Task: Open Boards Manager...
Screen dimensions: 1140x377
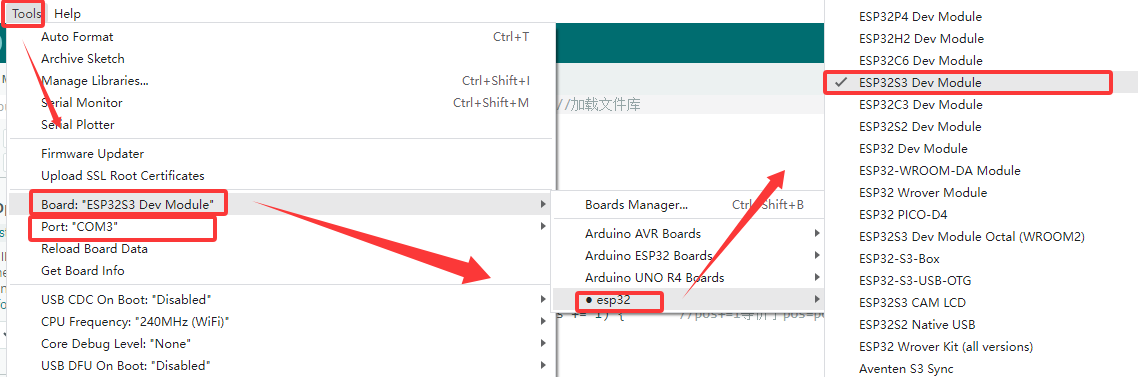Action: click(689, 205)
